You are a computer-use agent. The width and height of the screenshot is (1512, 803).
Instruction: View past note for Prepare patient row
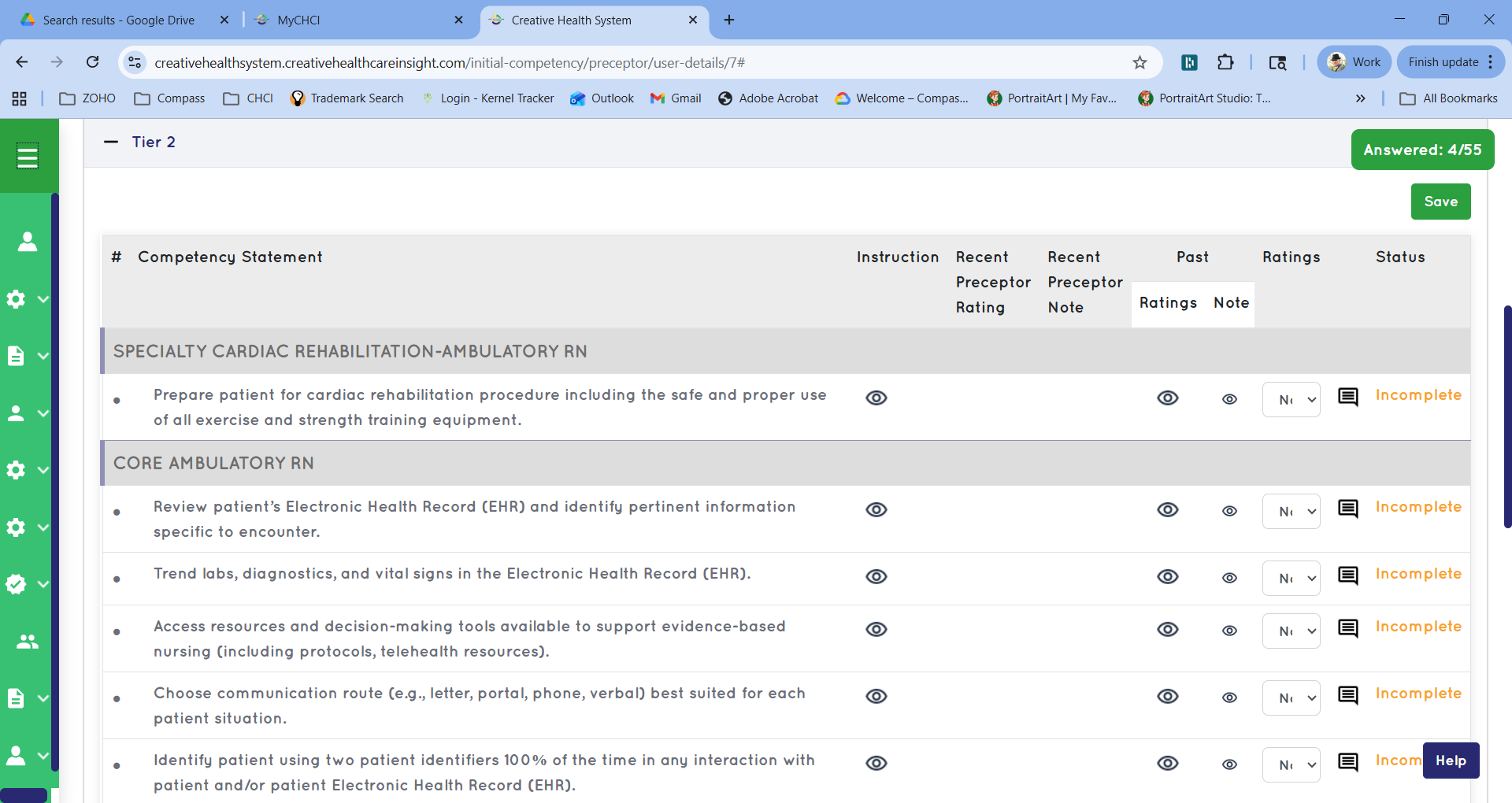(1229, 399)
